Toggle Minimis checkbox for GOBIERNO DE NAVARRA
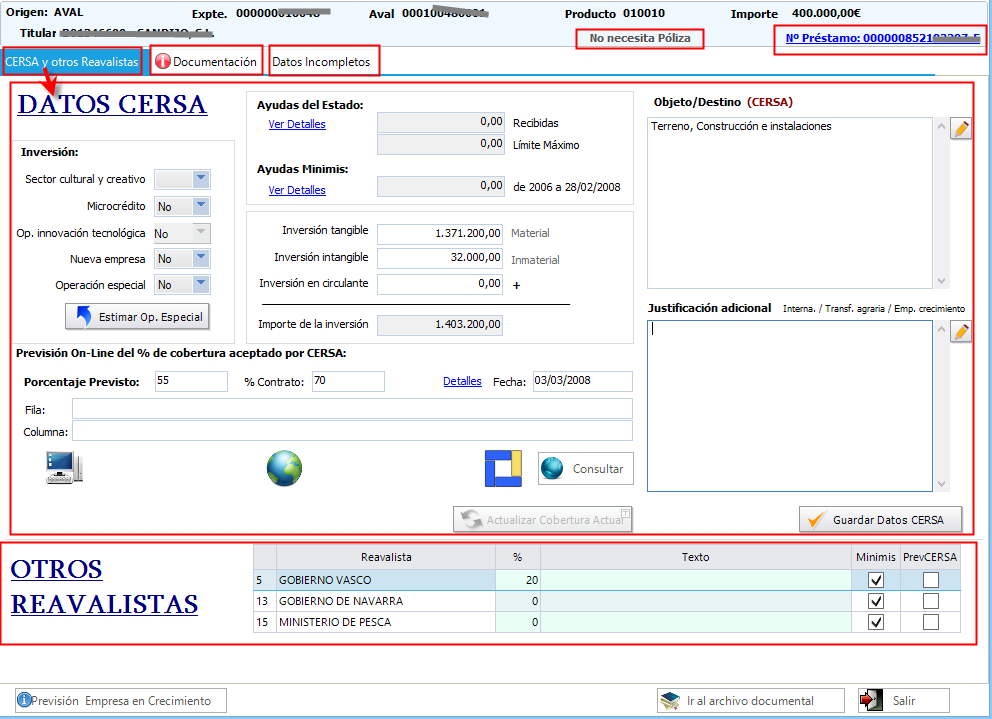Image resolution: width=992 pixels, height=719 pixels. [876, 601]
